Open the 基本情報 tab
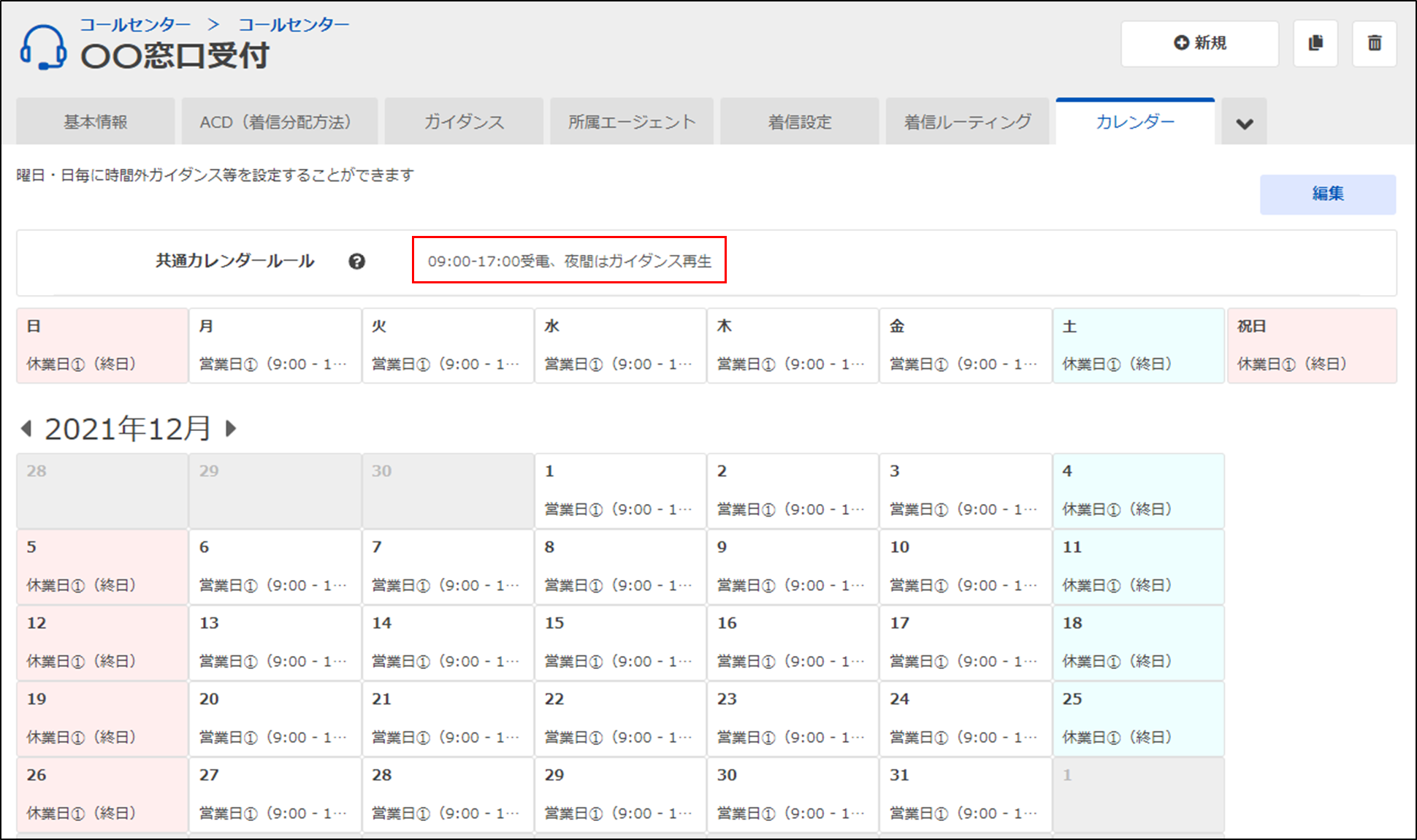The image size is (1417, 840). click(96, 122)
